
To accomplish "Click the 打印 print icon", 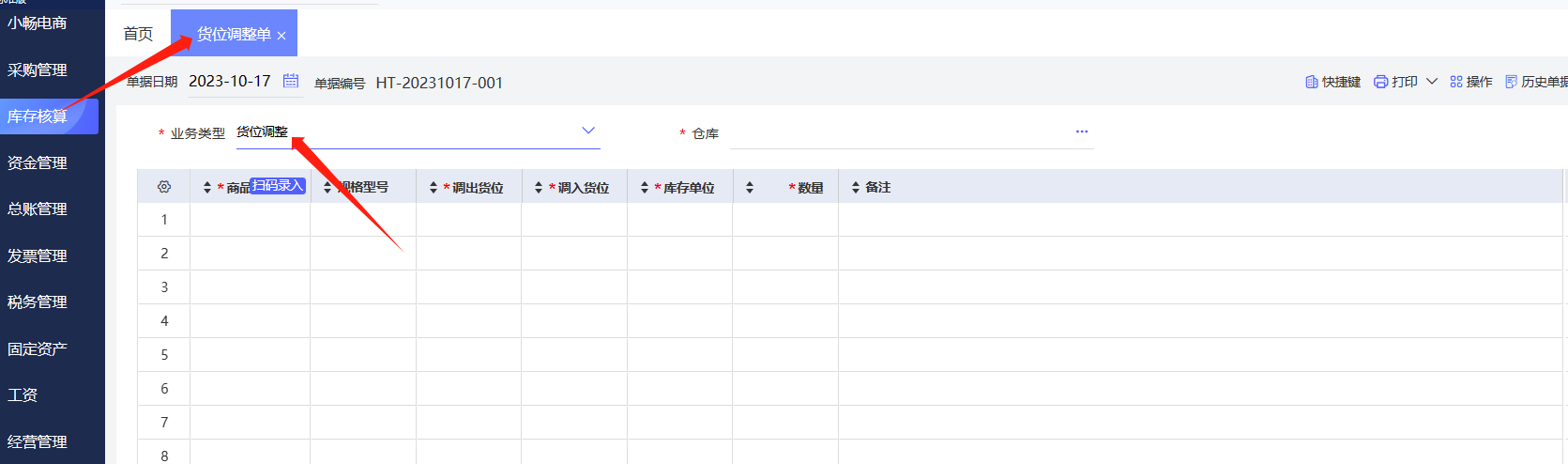I will pos(1380,83).
